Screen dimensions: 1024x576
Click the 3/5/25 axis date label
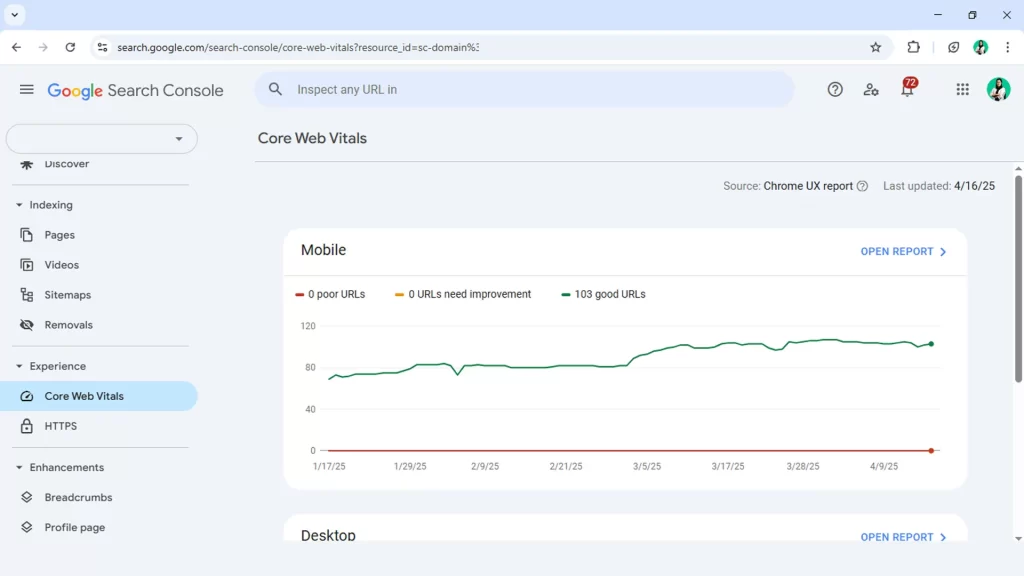(x=647, y=466)
